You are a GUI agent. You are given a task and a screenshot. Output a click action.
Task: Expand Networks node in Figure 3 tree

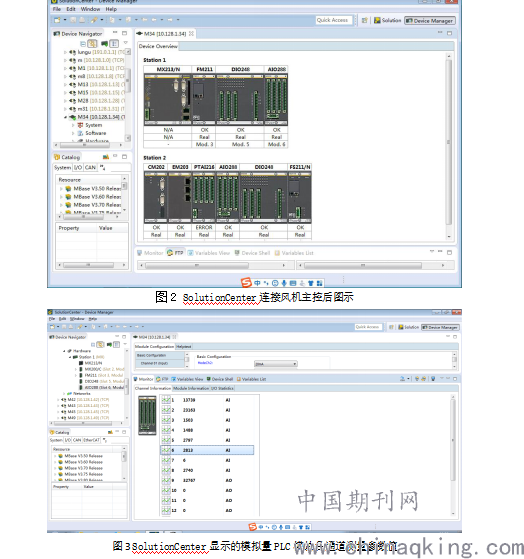[64, 394]
